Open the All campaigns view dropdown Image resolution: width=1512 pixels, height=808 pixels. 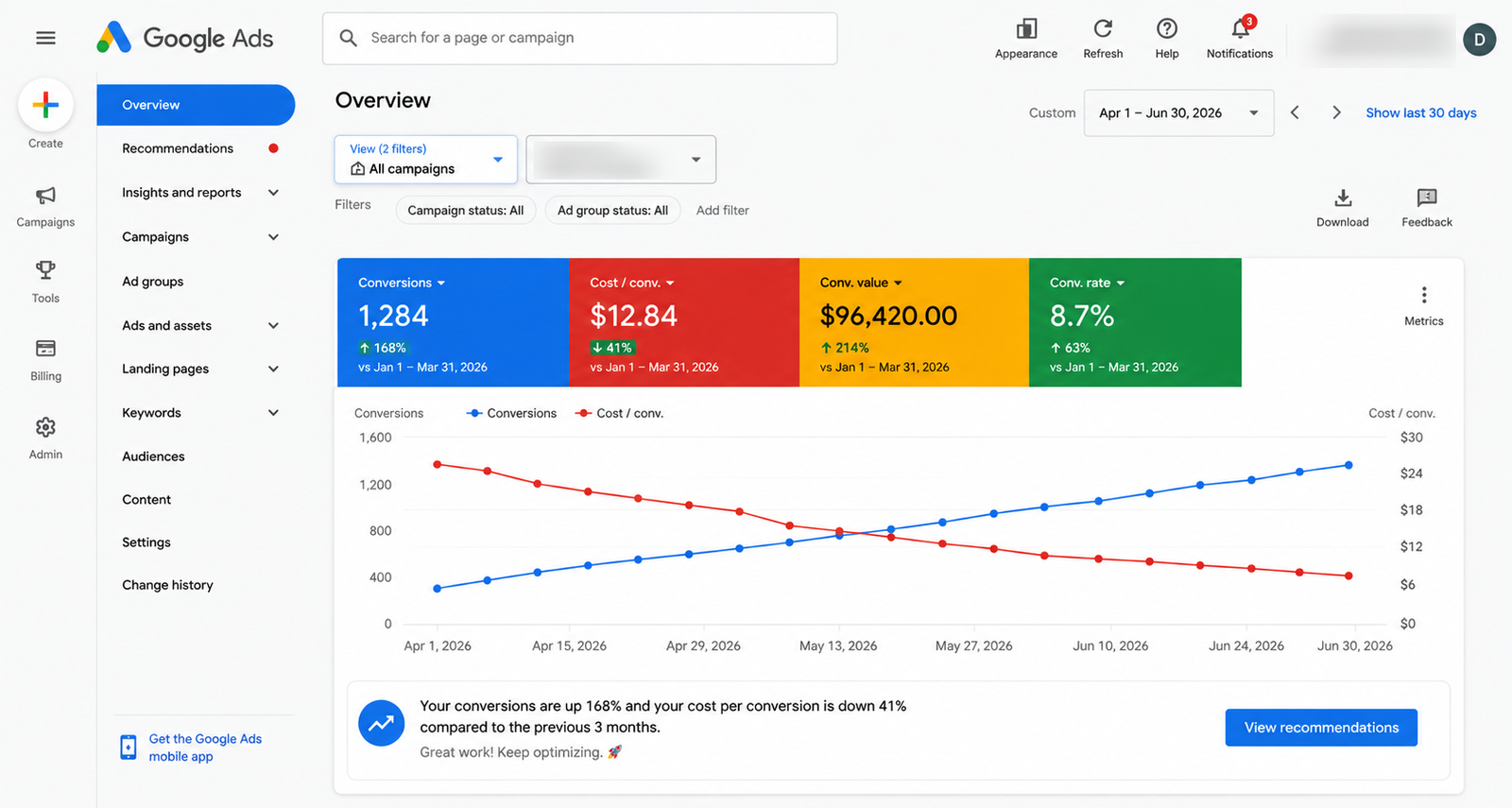click(x=426, y=160)
